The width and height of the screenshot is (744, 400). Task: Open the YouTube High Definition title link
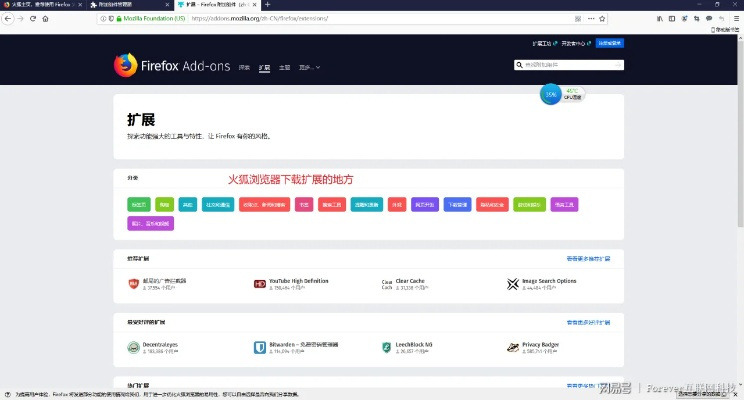298,281
